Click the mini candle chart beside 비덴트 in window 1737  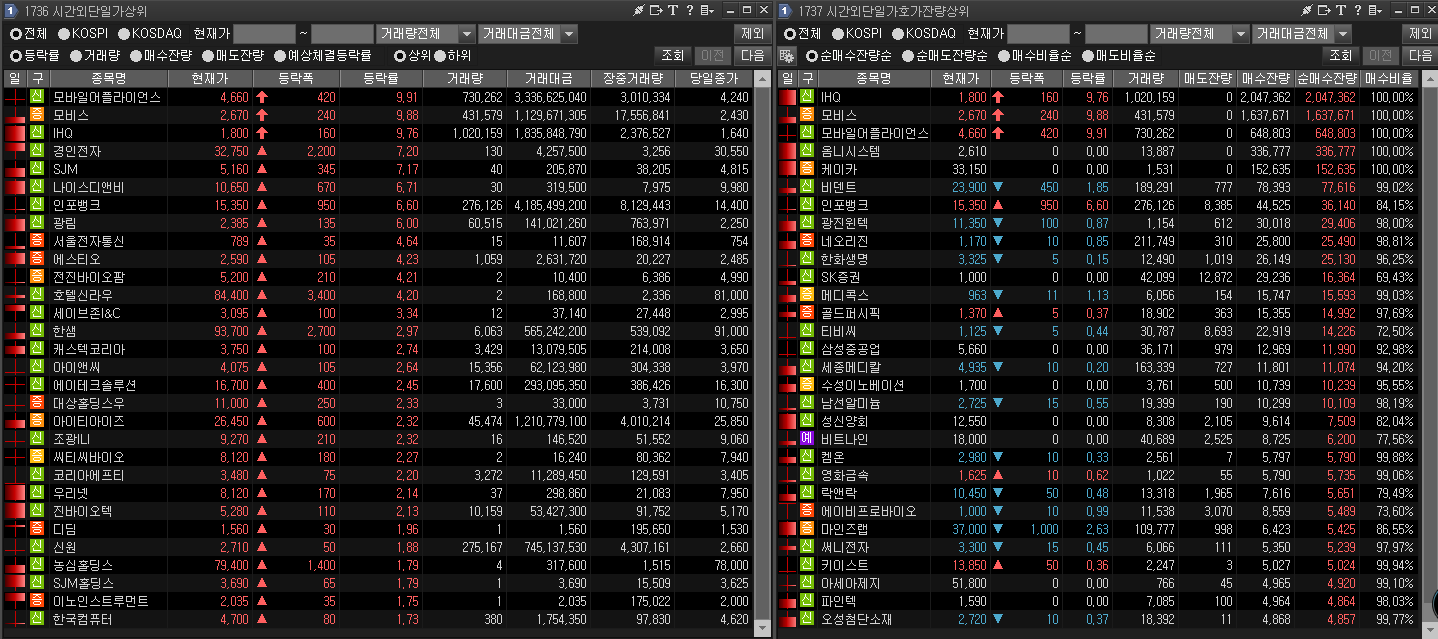pyautogui.click(x=787, y=187)
